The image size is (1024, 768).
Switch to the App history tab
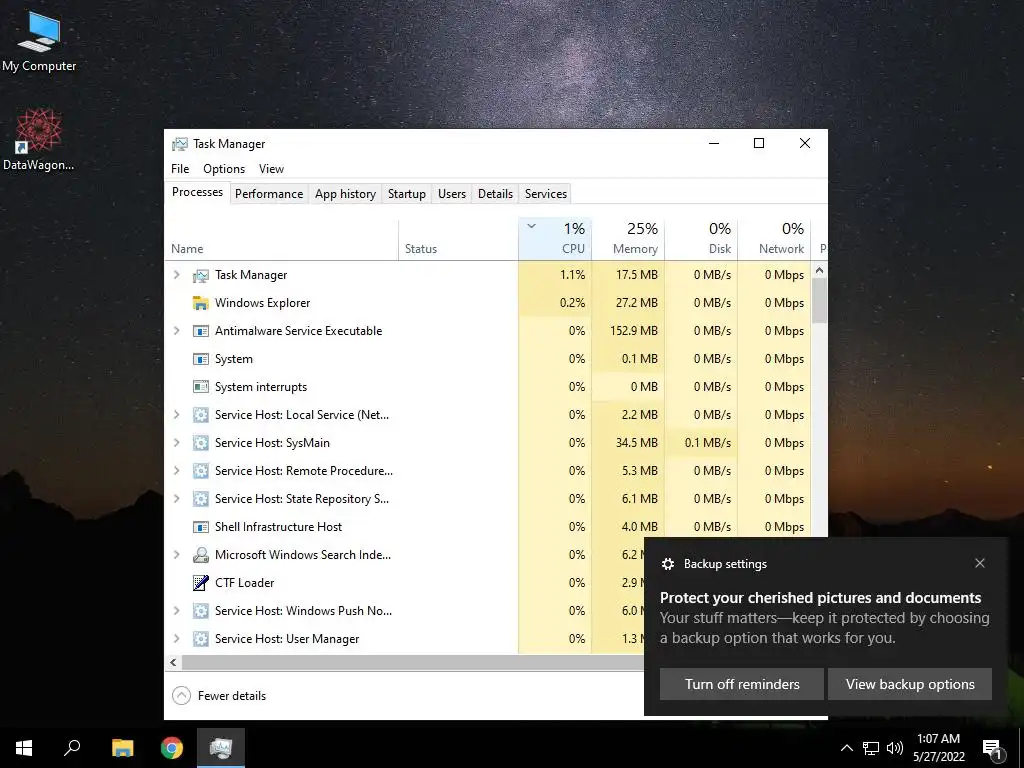(345, 194)
